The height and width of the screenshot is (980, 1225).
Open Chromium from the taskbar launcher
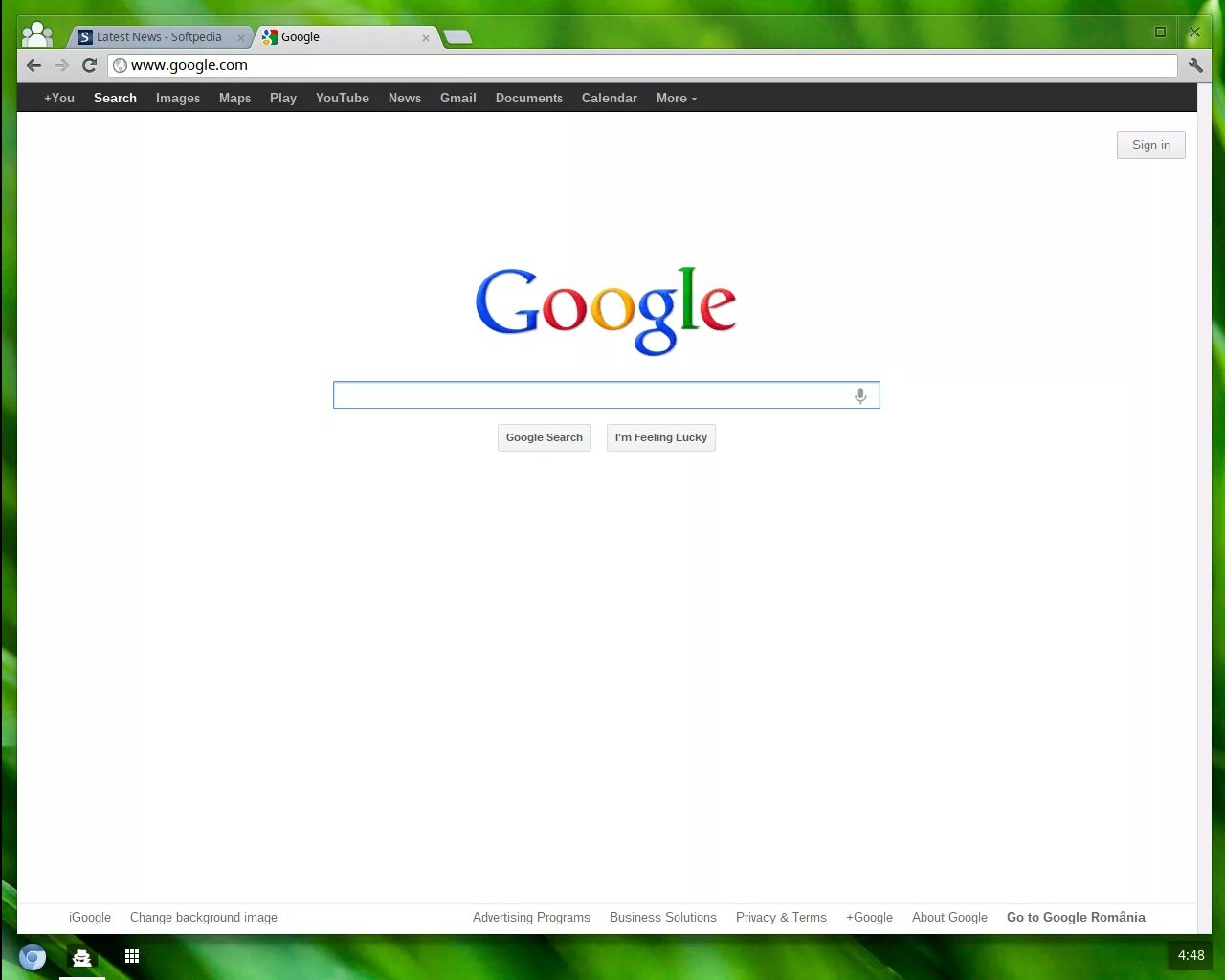33,957
